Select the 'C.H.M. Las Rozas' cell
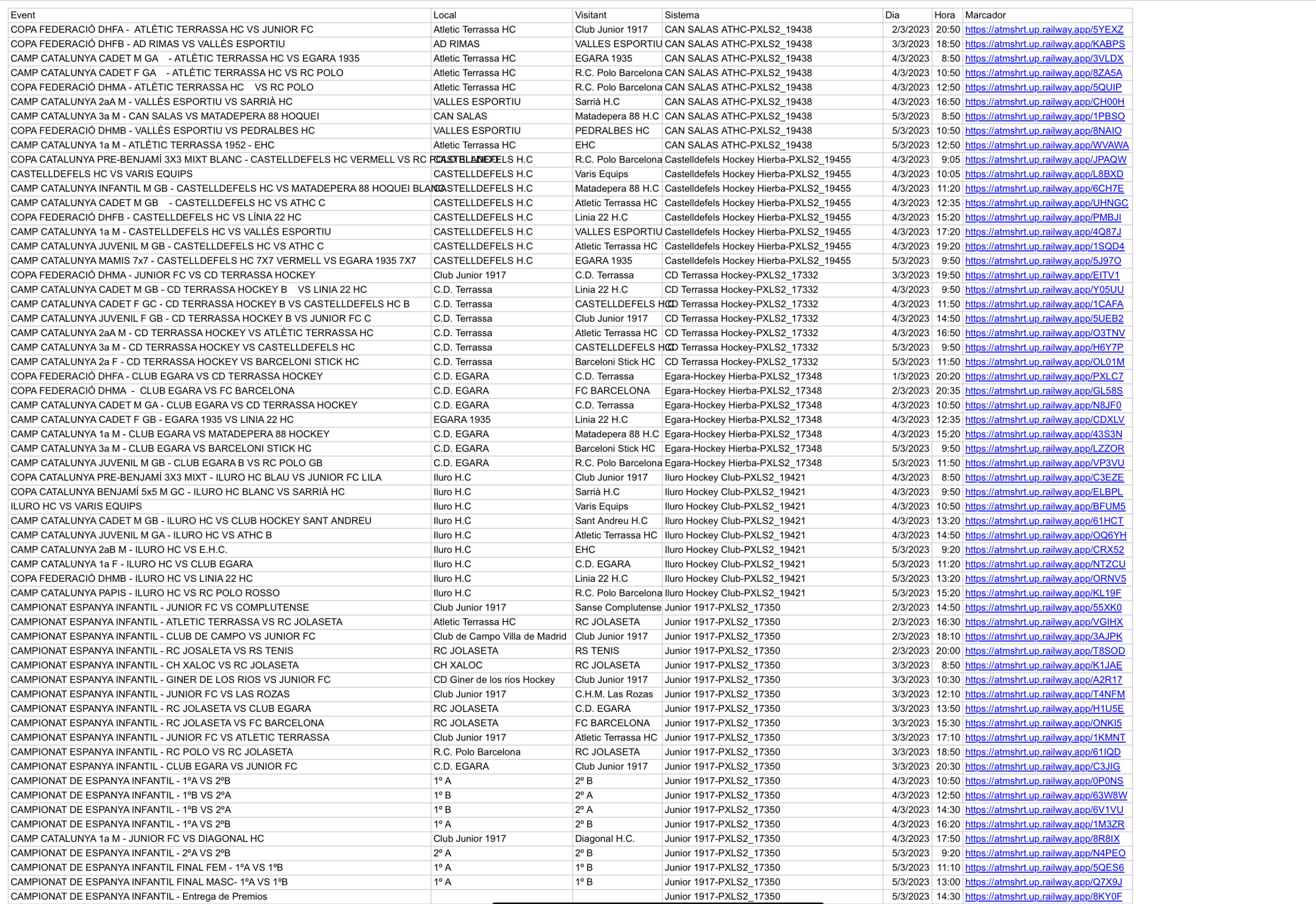This screenshot has height=904, width=1316. pos(617,694)
